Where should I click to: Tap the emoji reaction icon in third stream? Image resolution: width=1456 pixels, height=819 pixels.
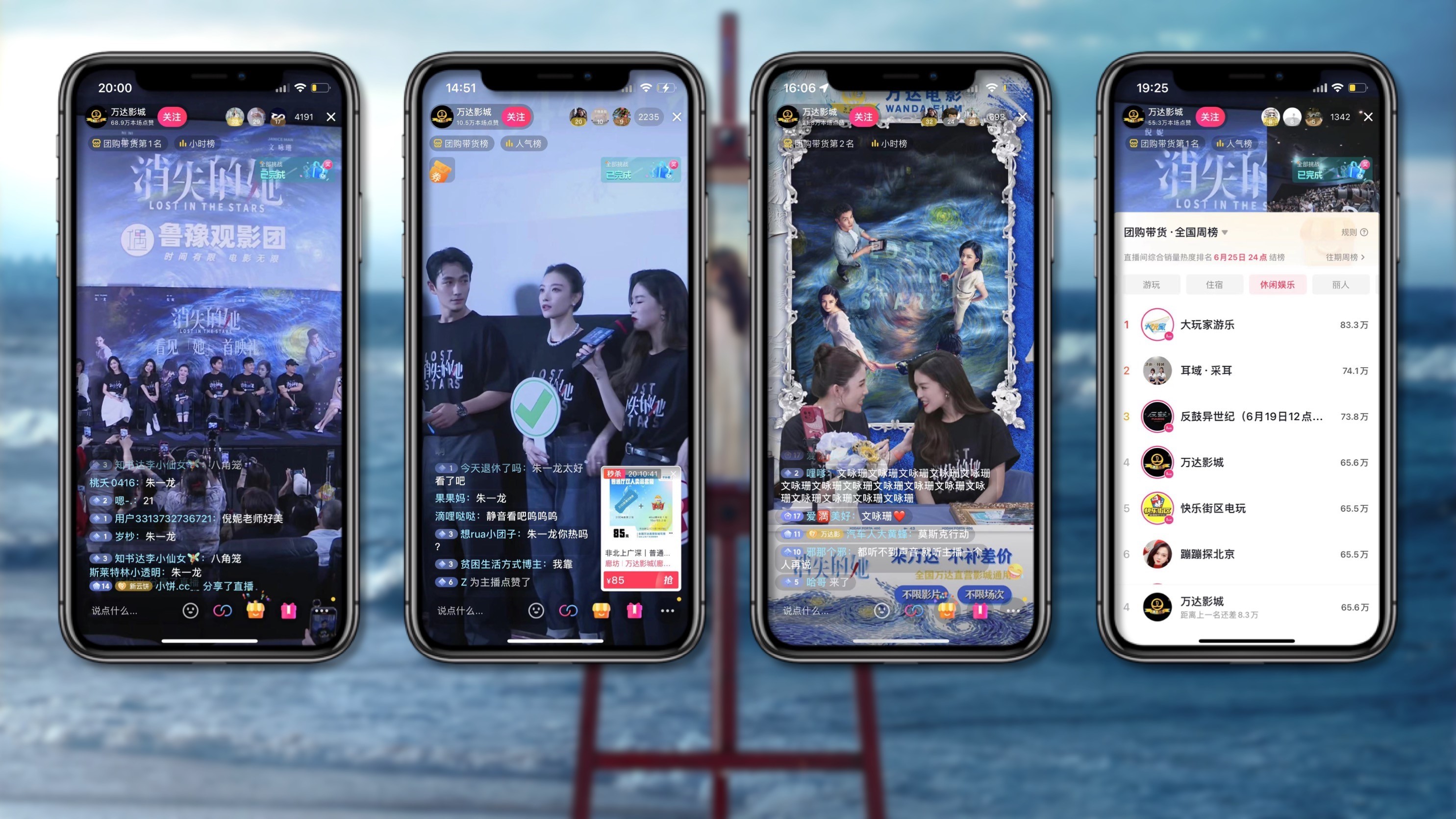click(875, 611)
